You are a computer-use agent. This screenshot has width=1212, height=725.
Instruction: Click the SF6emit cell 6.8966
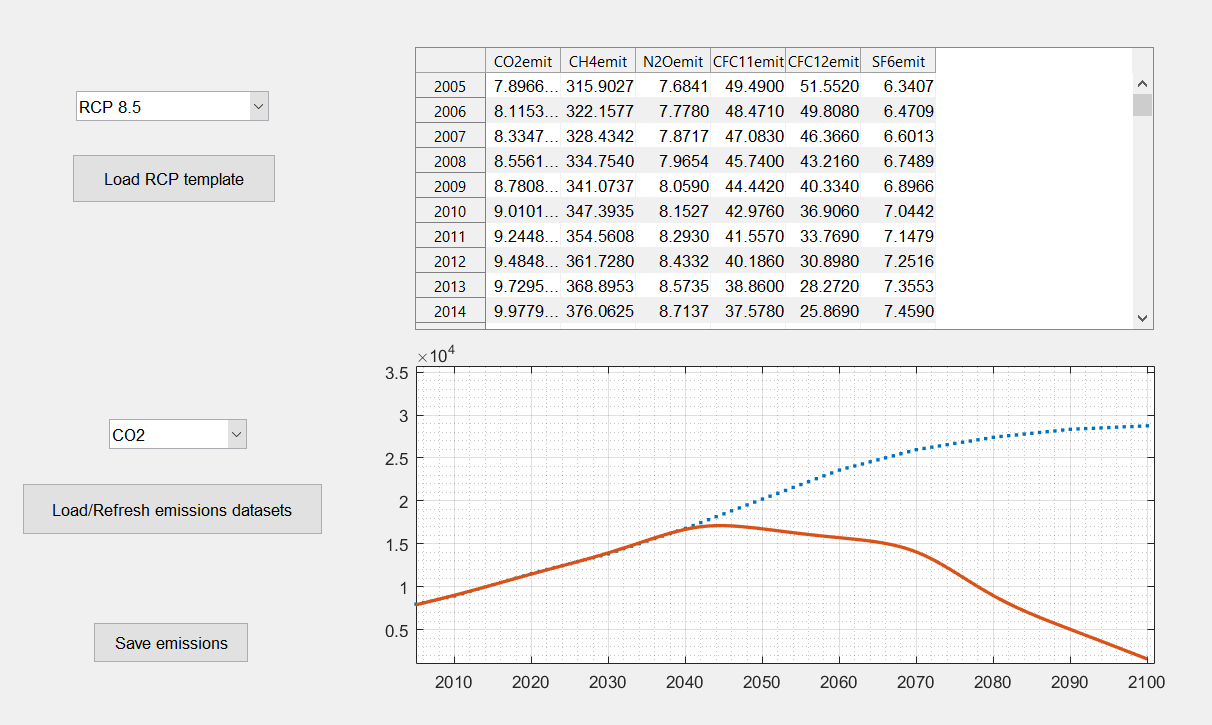pos(898,187)
